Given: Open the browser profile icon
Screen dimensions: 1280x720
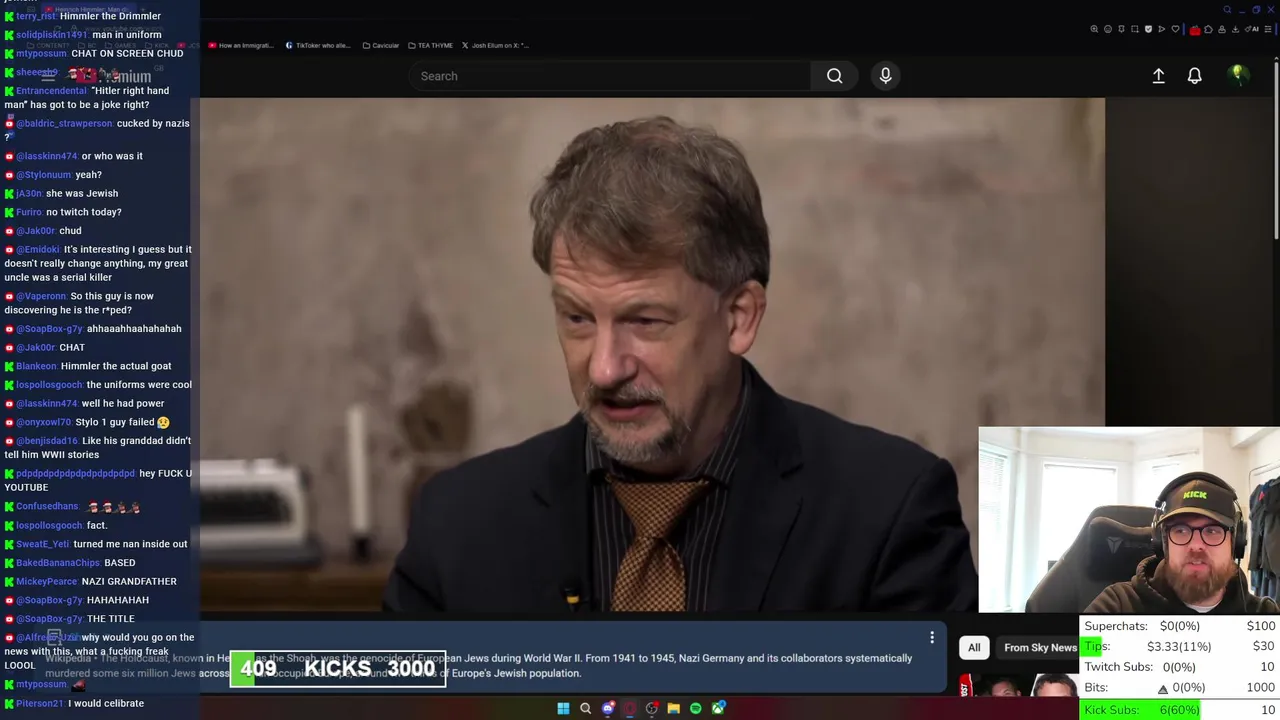Looking at the screenshot, I should pyautogui.click(x=1222, y=29).
